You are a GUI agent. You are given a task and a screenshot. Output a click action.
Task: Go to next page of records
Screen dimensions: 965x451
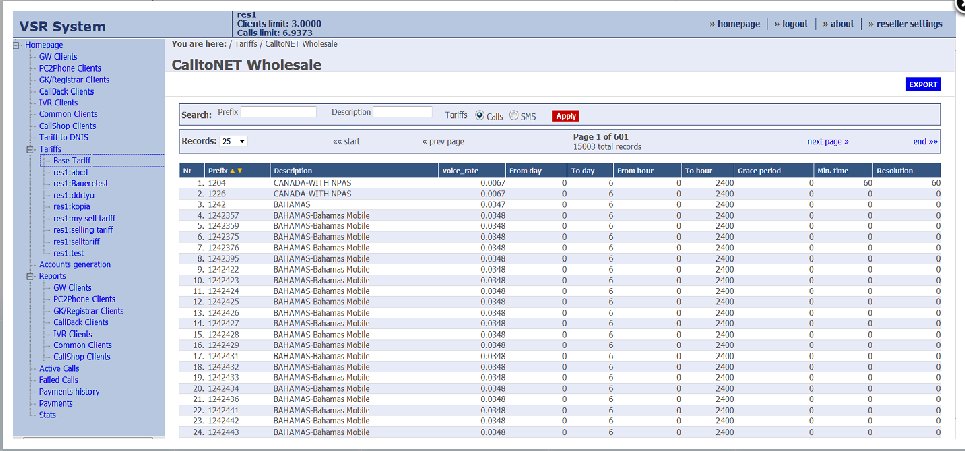click(828, 142)
